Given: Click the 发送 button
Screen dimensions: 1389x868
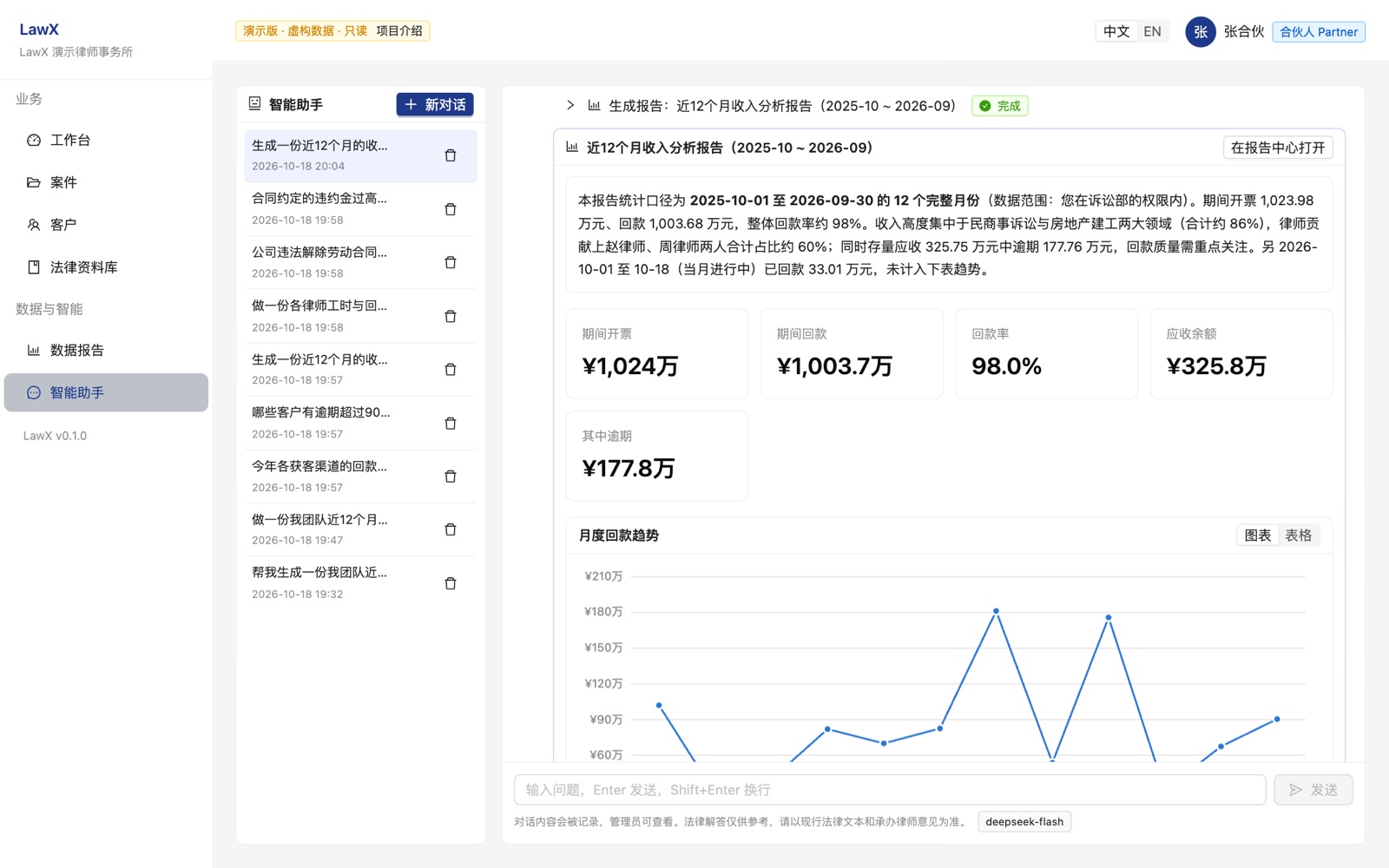Looking at the screenshot, I should [x=1313, y=790].
